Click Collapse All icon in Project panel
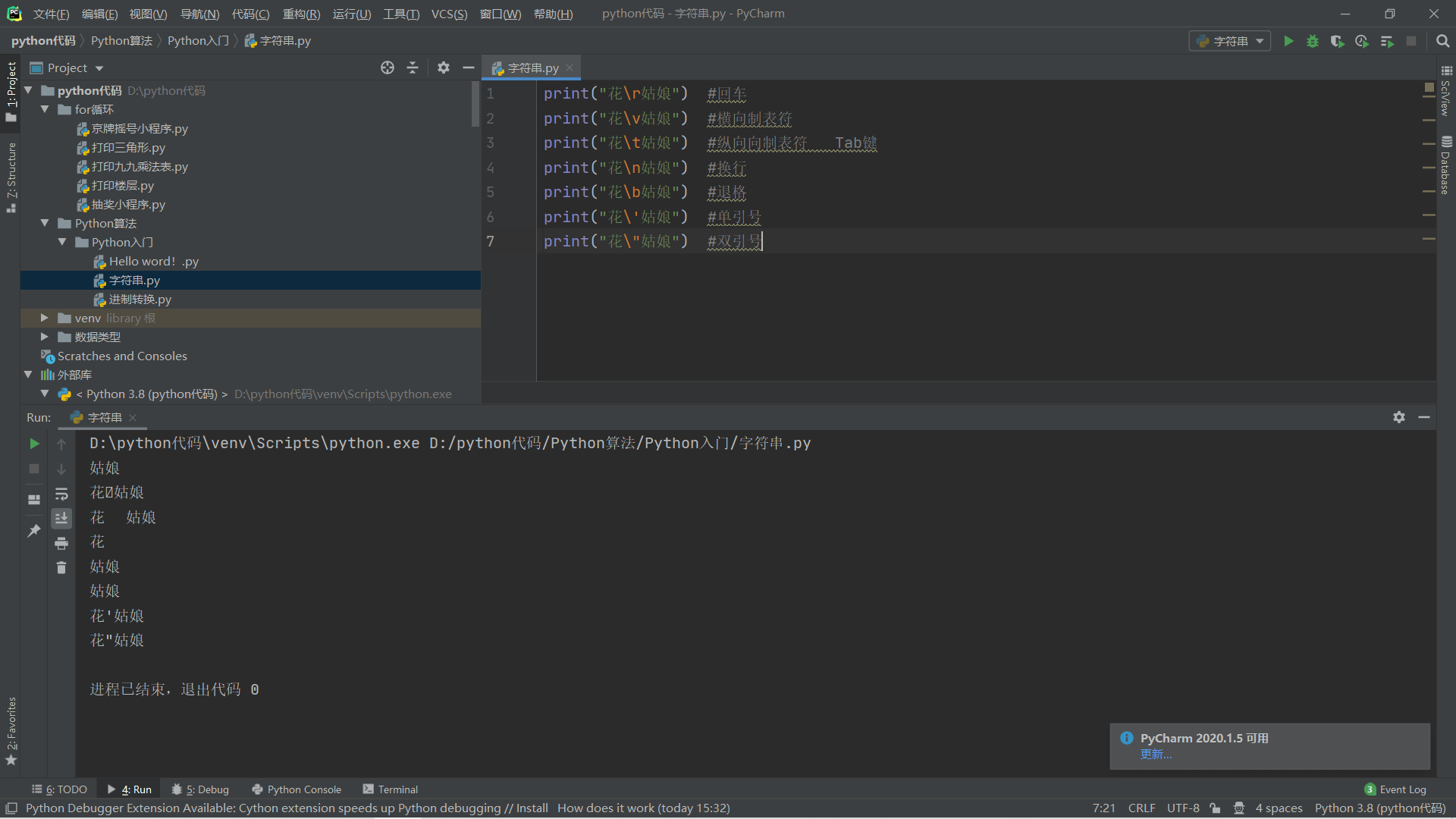1456x819 pixels. point(413,67)
